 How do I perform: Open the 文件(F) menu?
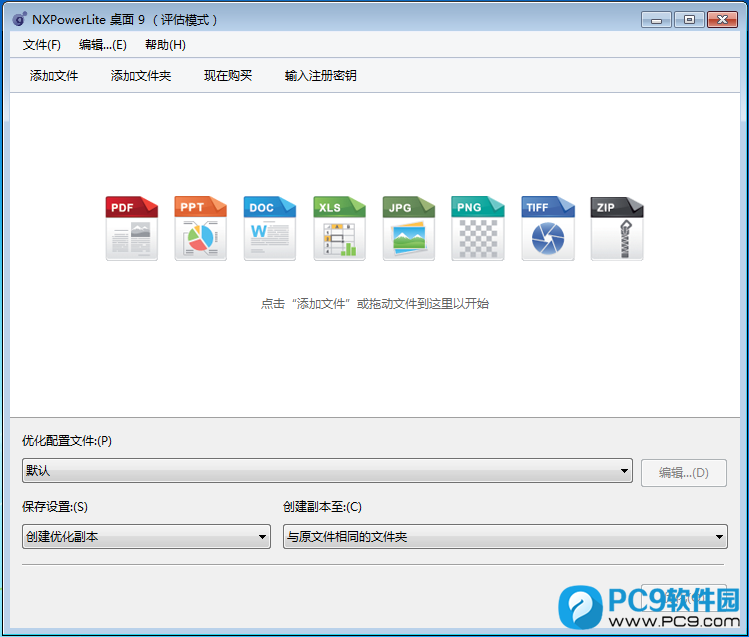pyautogui.click(x=42, y=45)
